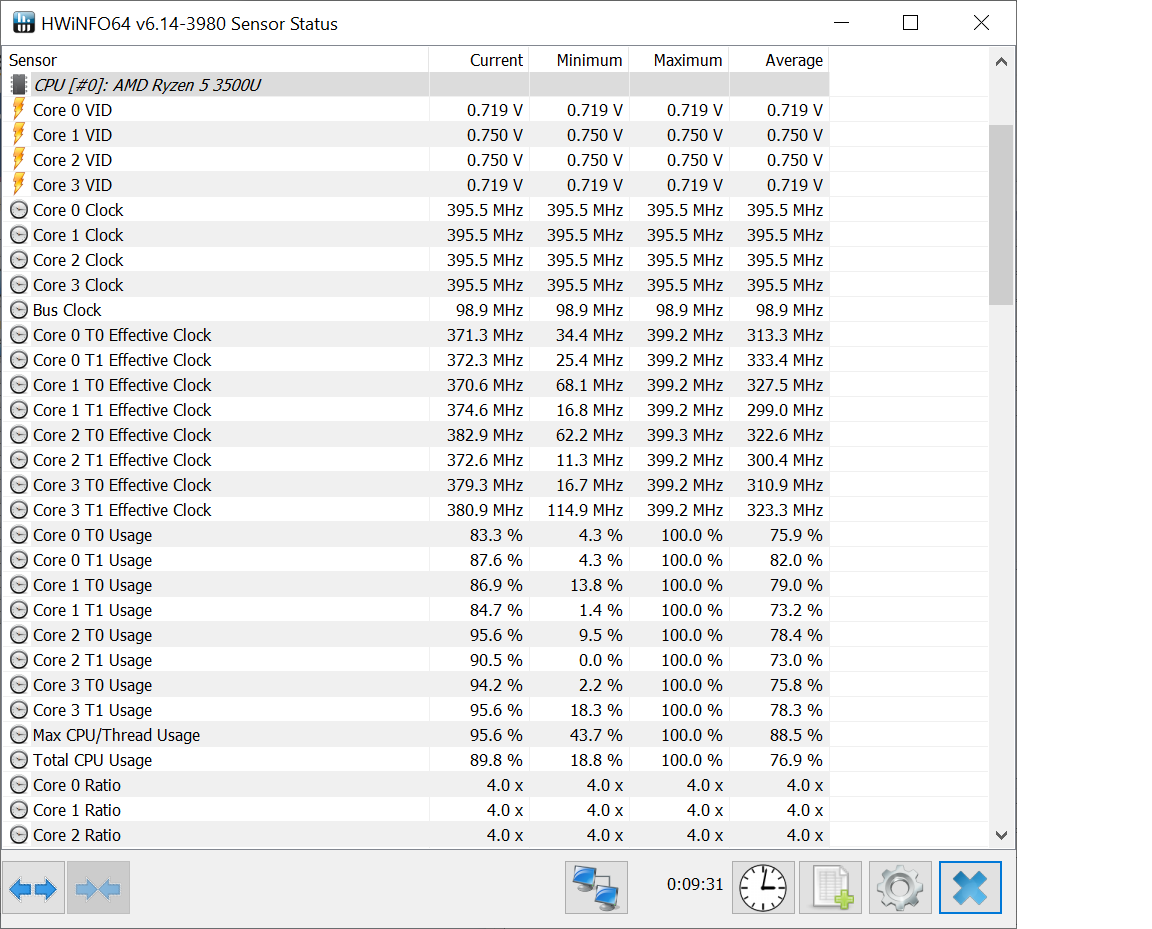Close sensor window with blue X button

pyautogui.click(x=970, y=888)
